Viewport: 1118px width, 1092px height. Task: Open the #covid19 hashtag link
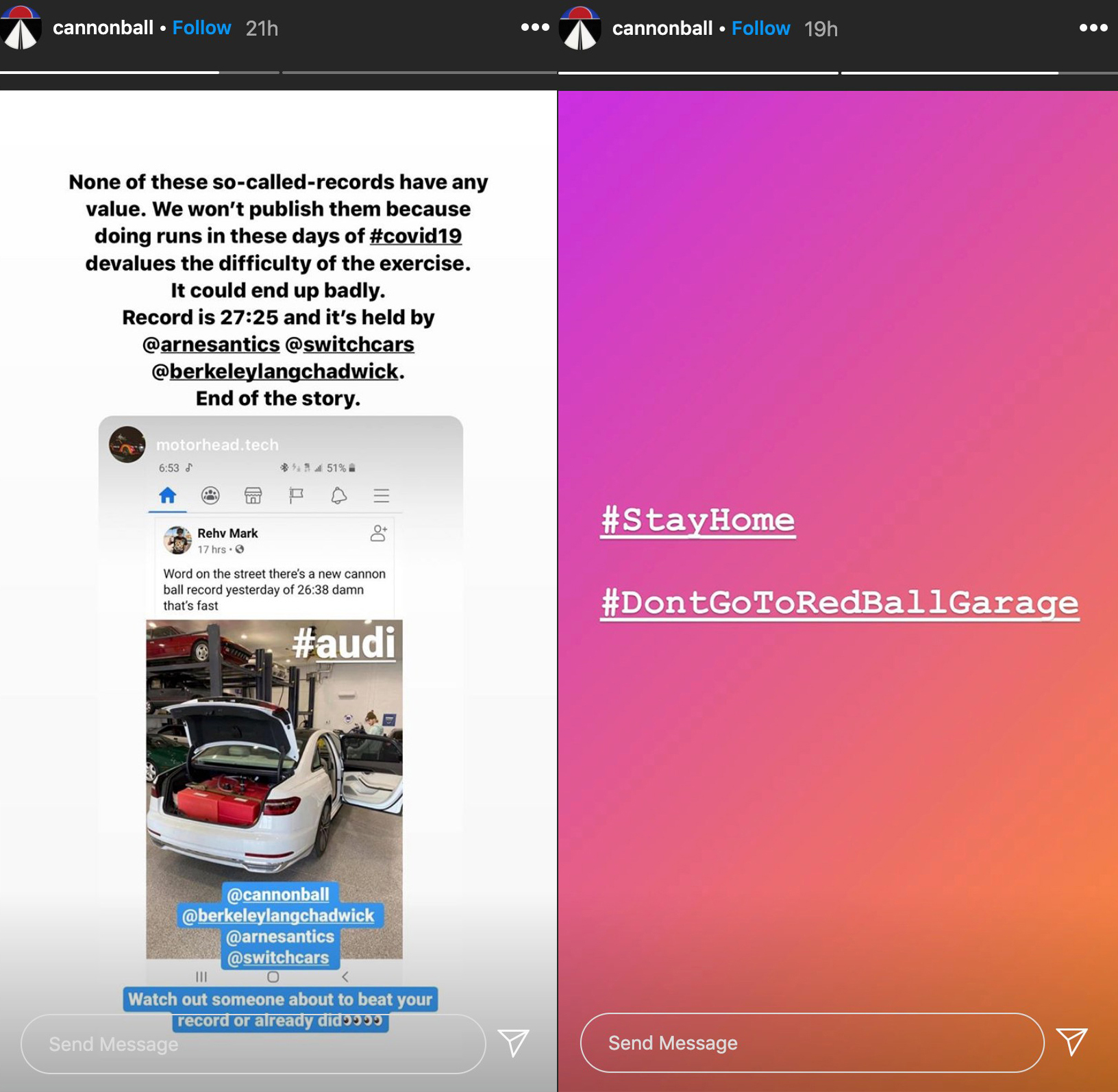(x=415, y=236)
